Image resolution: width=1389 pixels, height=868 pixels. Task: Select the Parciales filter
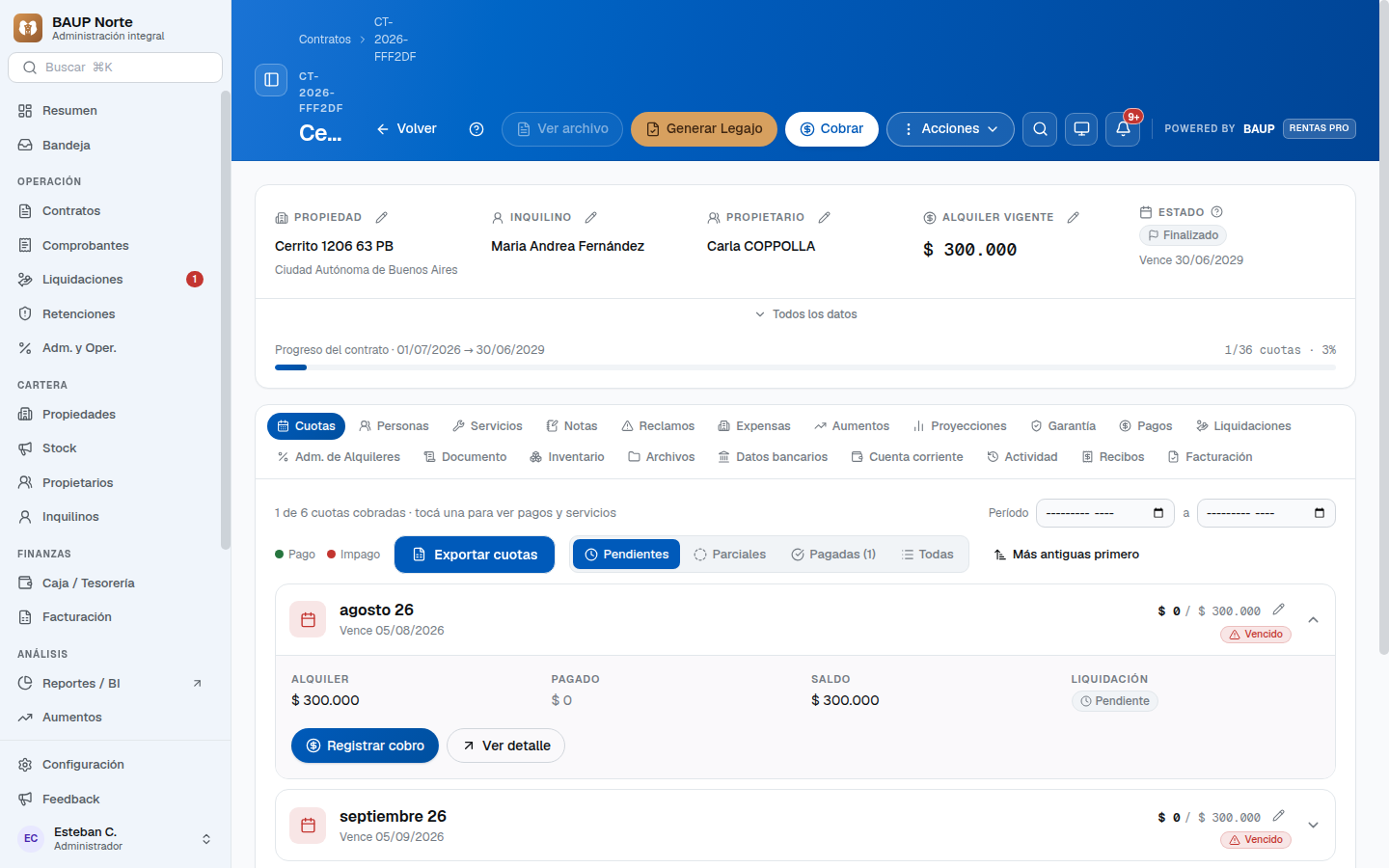(729, 555)
